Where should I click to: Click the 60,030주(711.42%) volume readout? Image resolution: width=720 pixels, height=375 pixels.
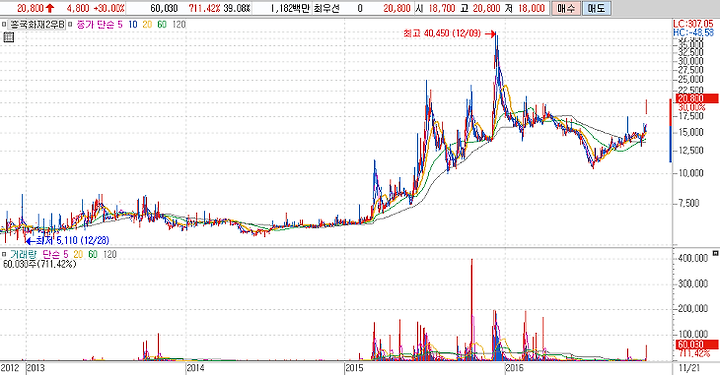click(39, 264)
